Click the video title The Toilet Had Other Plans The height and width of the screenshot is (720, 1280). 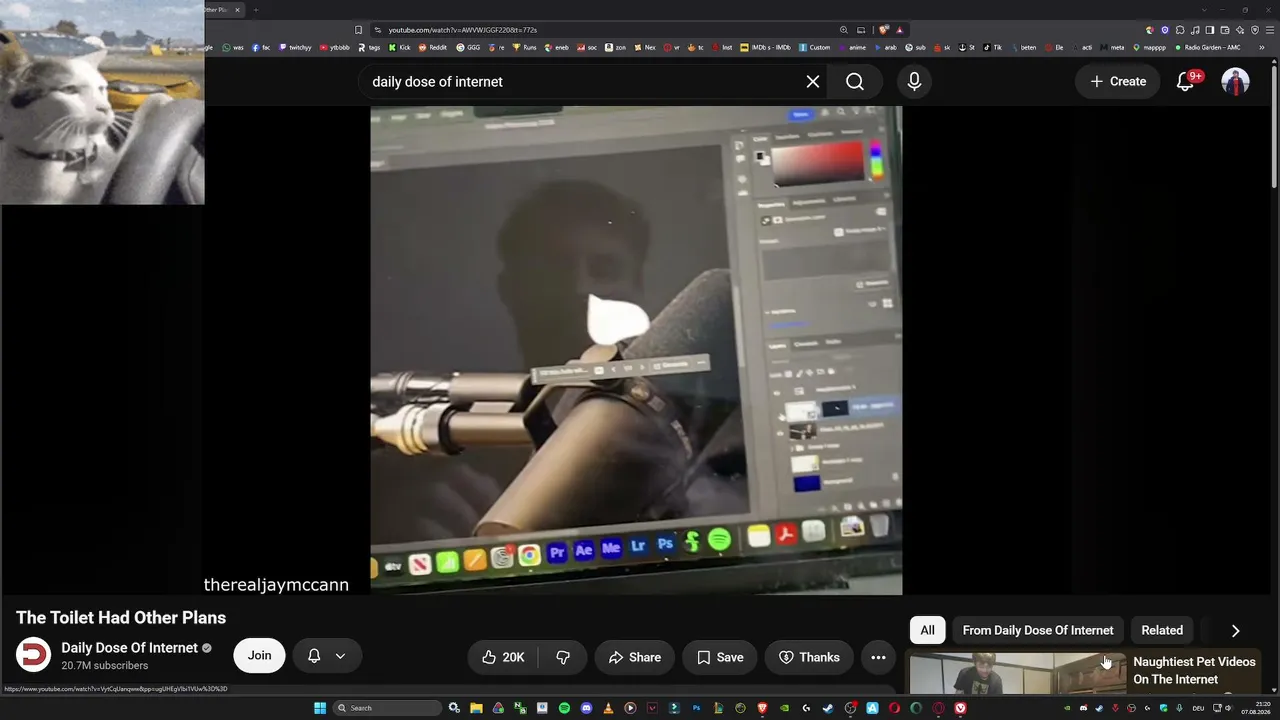click(x=121, y=618)
